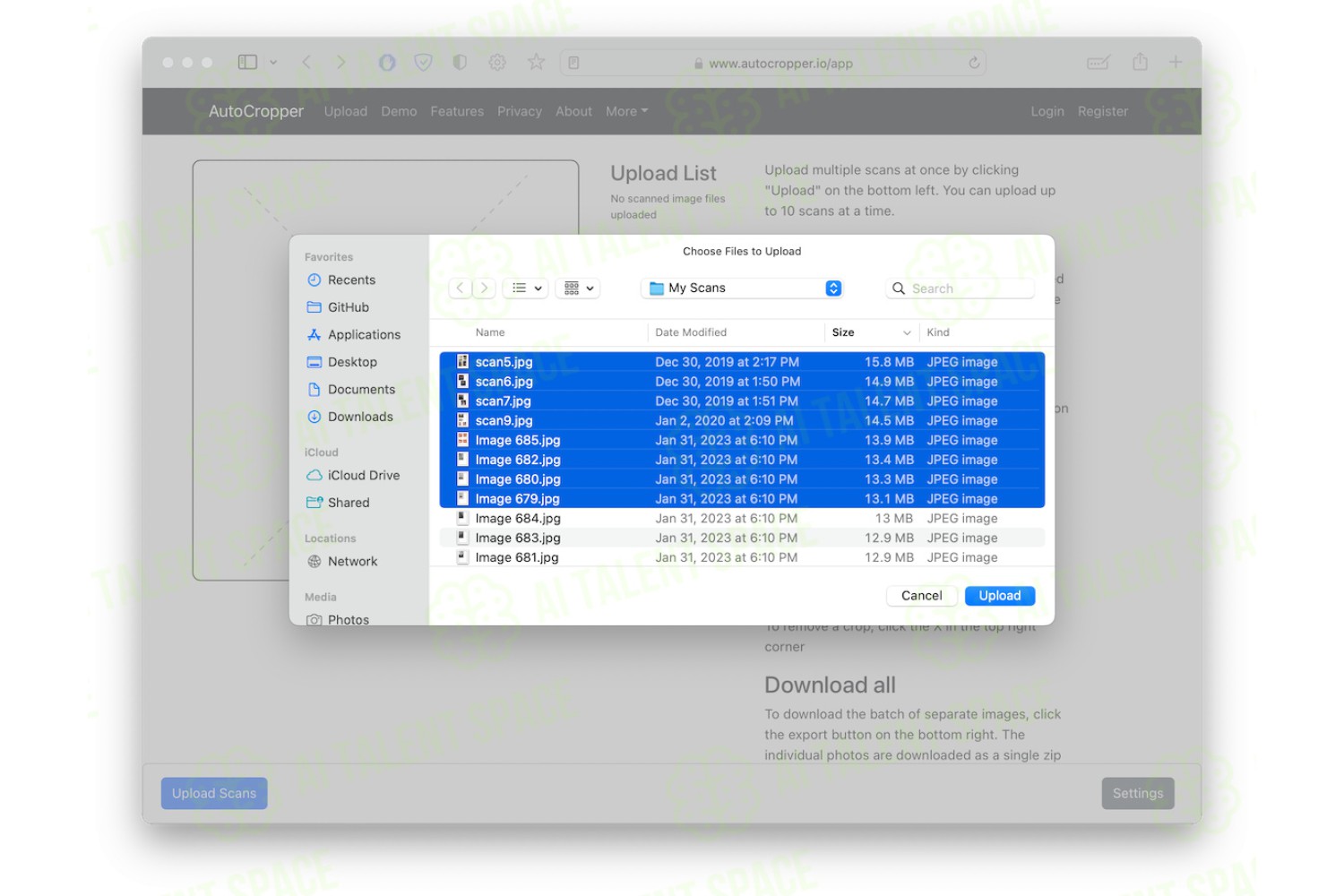
Task: Open the list view options dropdown
Action: point(526,288)
